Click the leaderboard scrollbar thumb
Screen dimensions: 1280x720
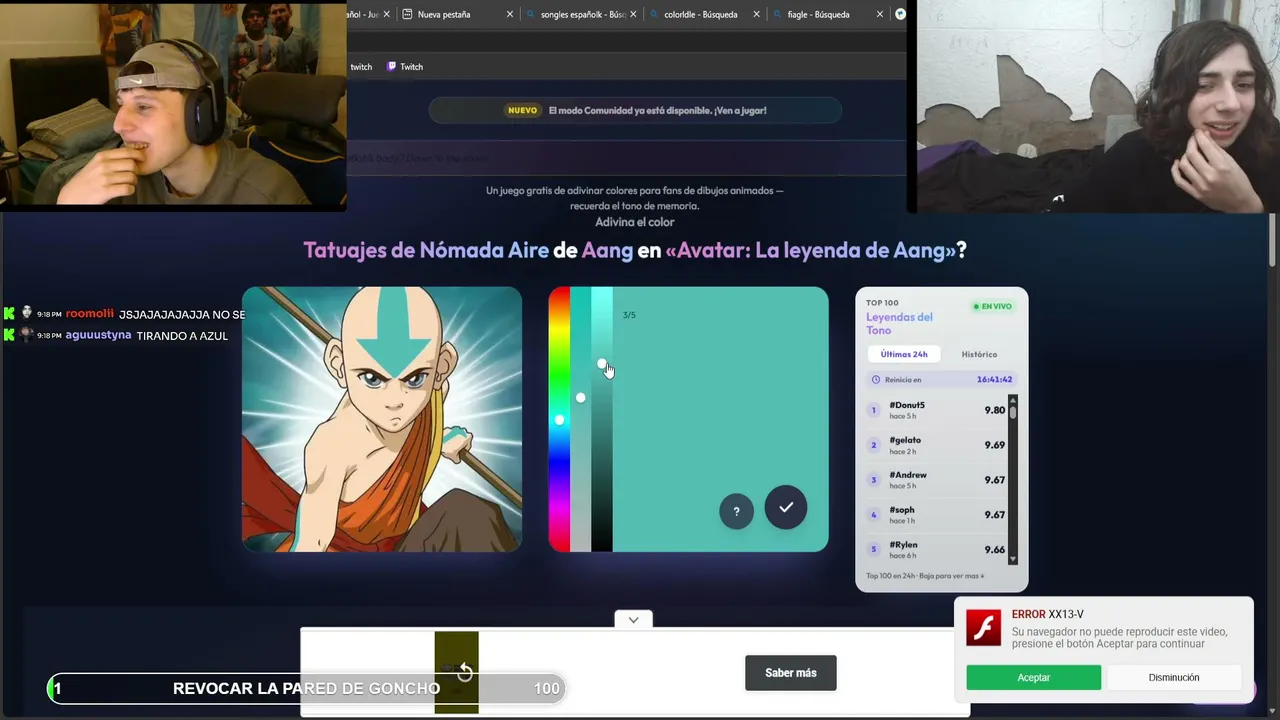[1013, 411]
